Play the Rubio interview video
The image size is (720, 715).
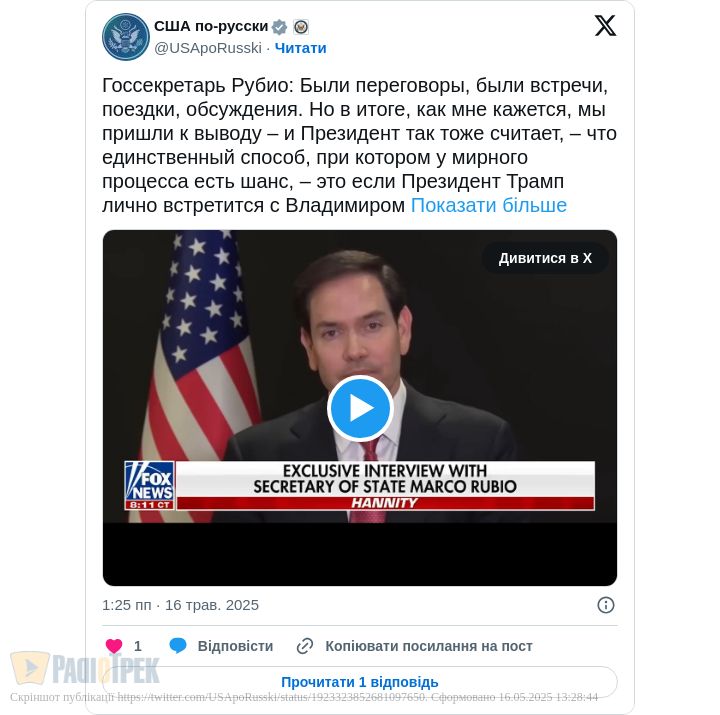360,408
